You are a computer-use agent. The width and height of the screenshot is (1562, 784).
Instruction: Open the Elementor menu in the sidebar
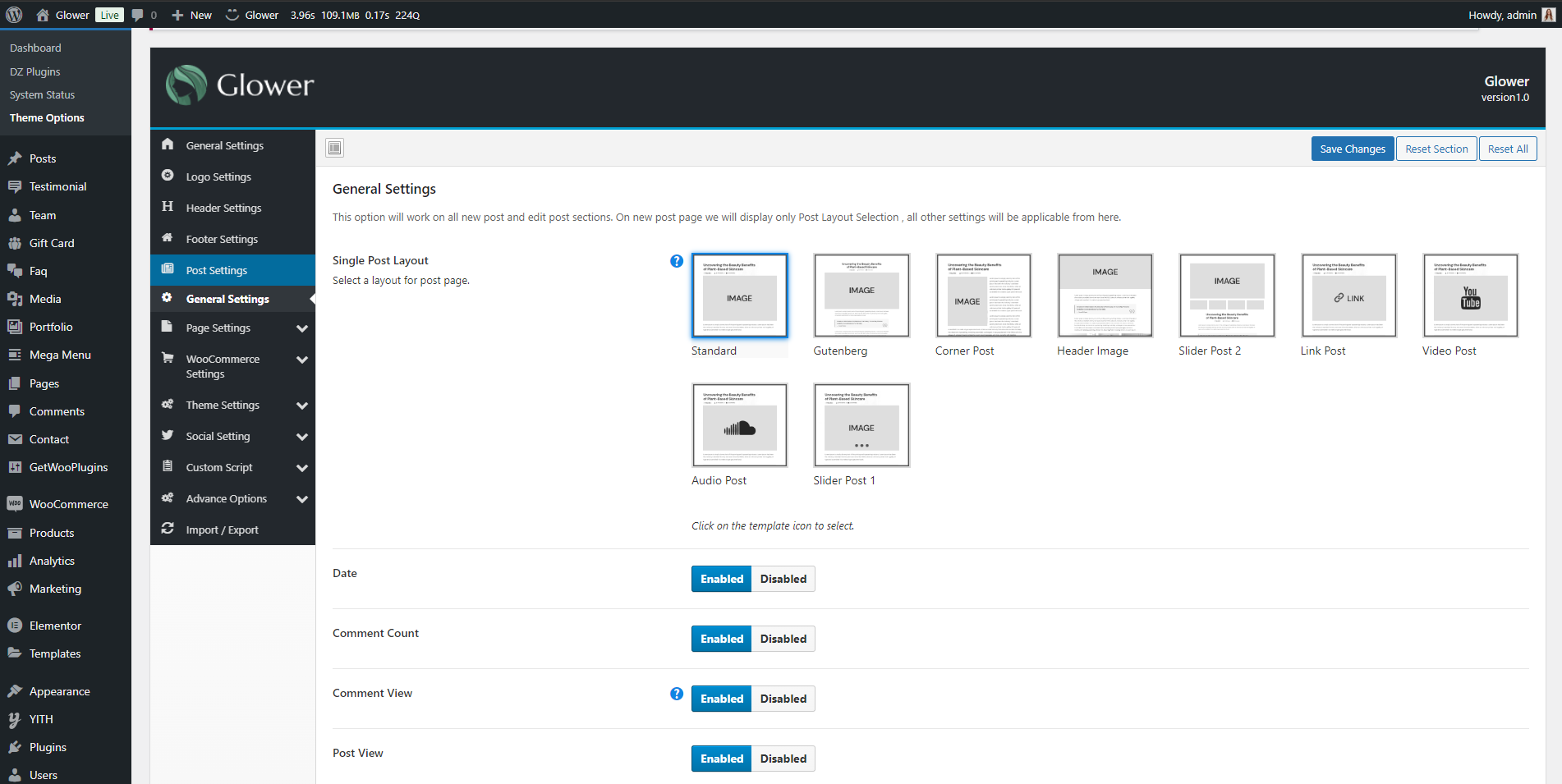(x=55, y=626)
